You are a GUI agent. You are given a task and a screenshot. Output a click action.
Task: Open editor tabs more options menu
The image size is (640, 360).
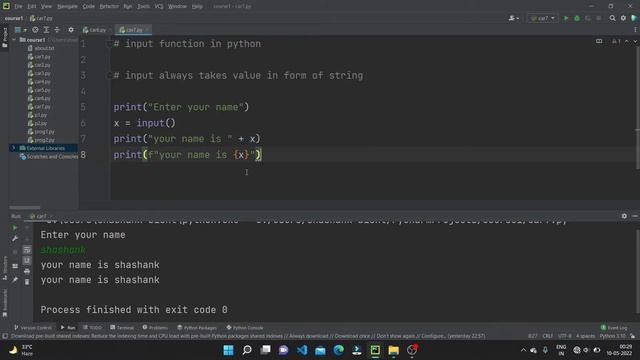pos(635,30)
